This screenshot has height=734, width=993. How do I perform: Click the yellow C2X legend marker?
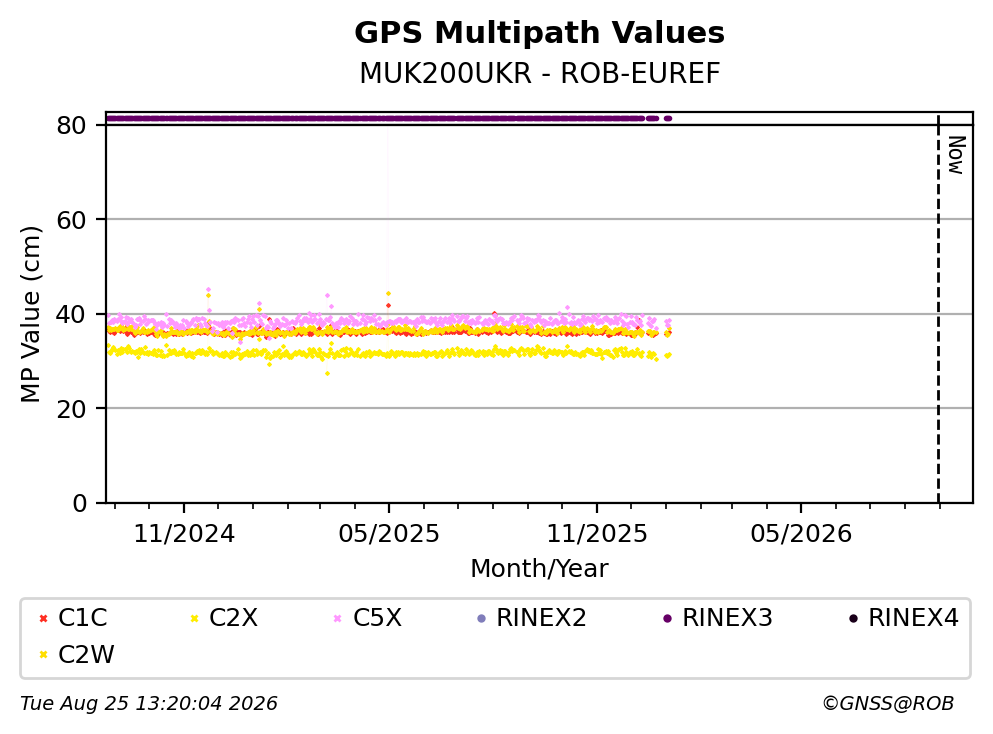(x=194, y=618)
